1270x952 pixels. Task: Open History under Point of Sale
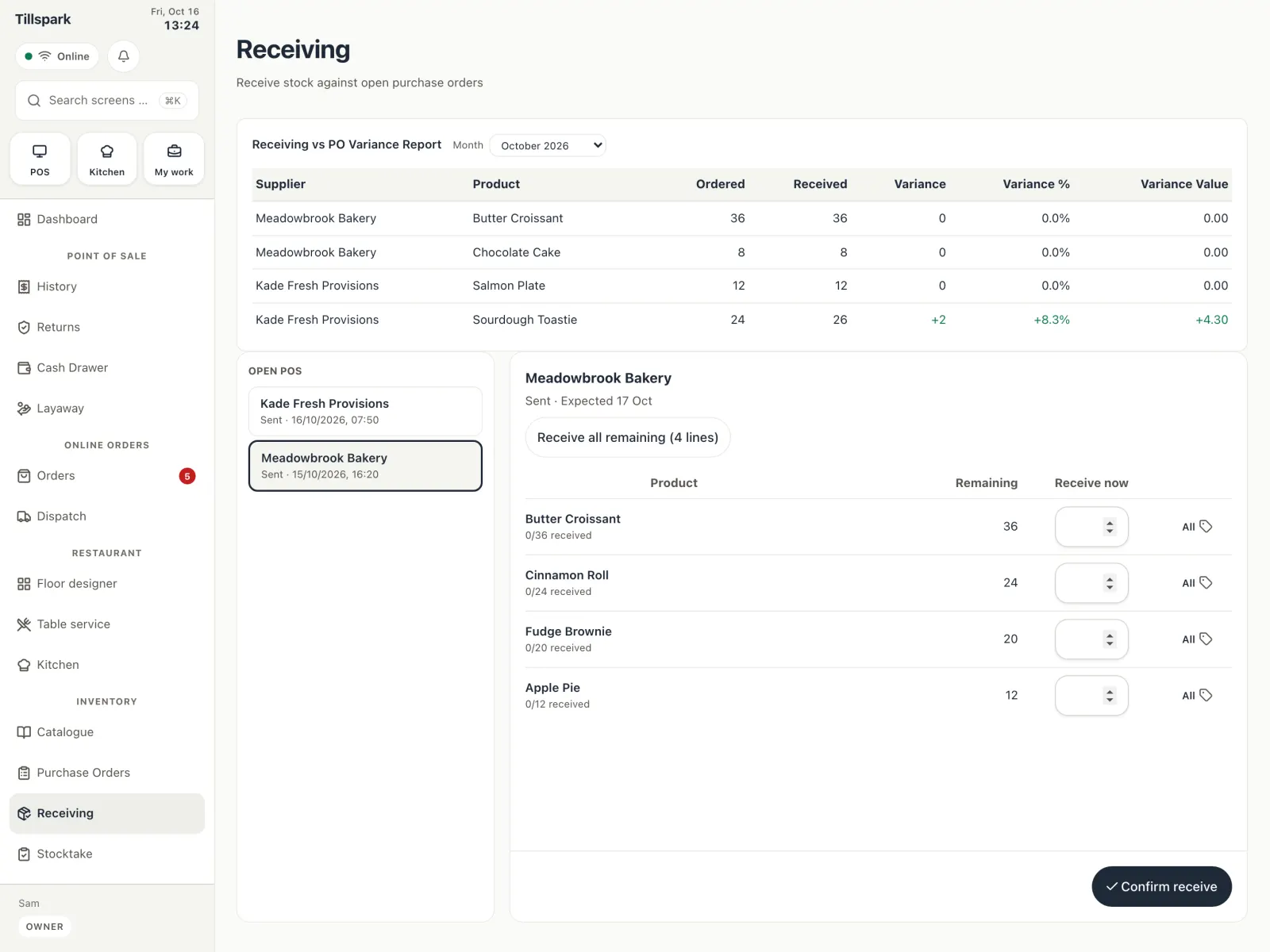[x=107, y=286]
